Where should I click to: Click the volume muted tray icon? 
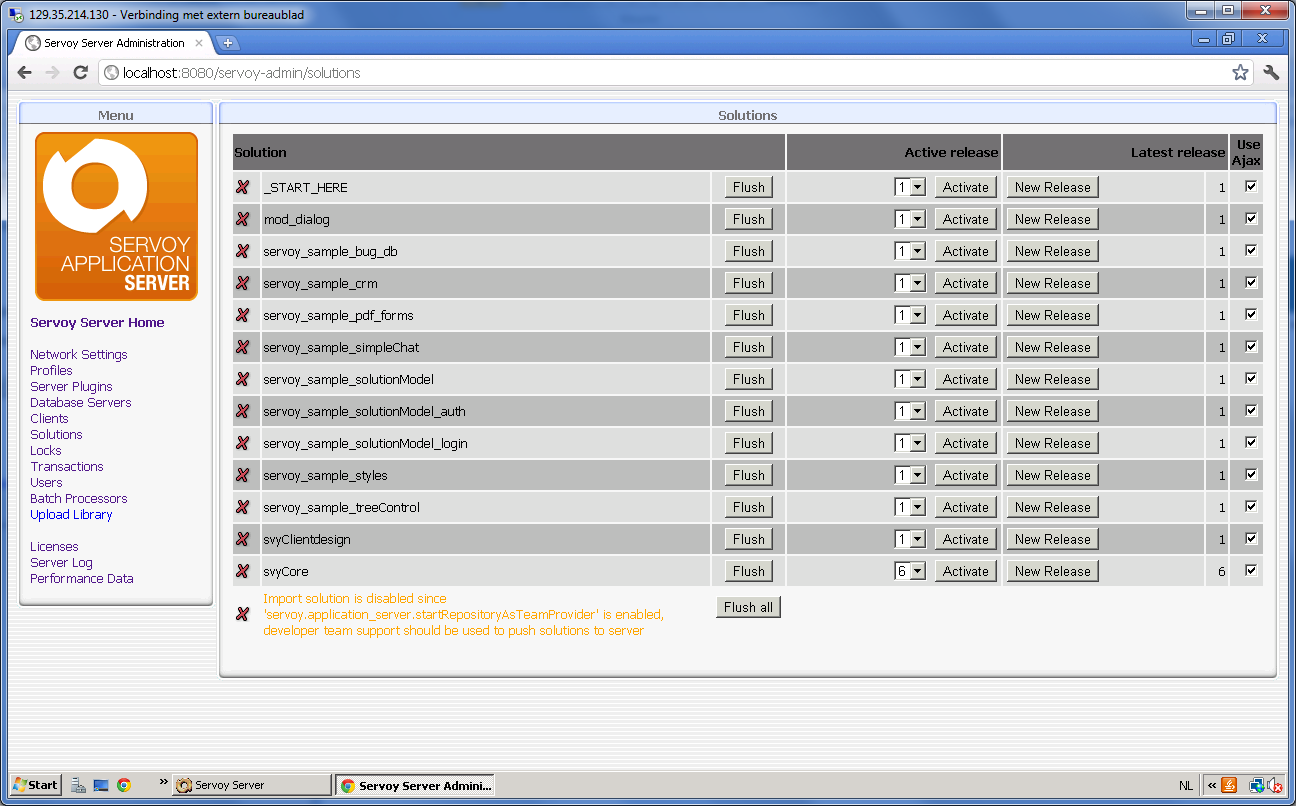tap(1273, 785)
